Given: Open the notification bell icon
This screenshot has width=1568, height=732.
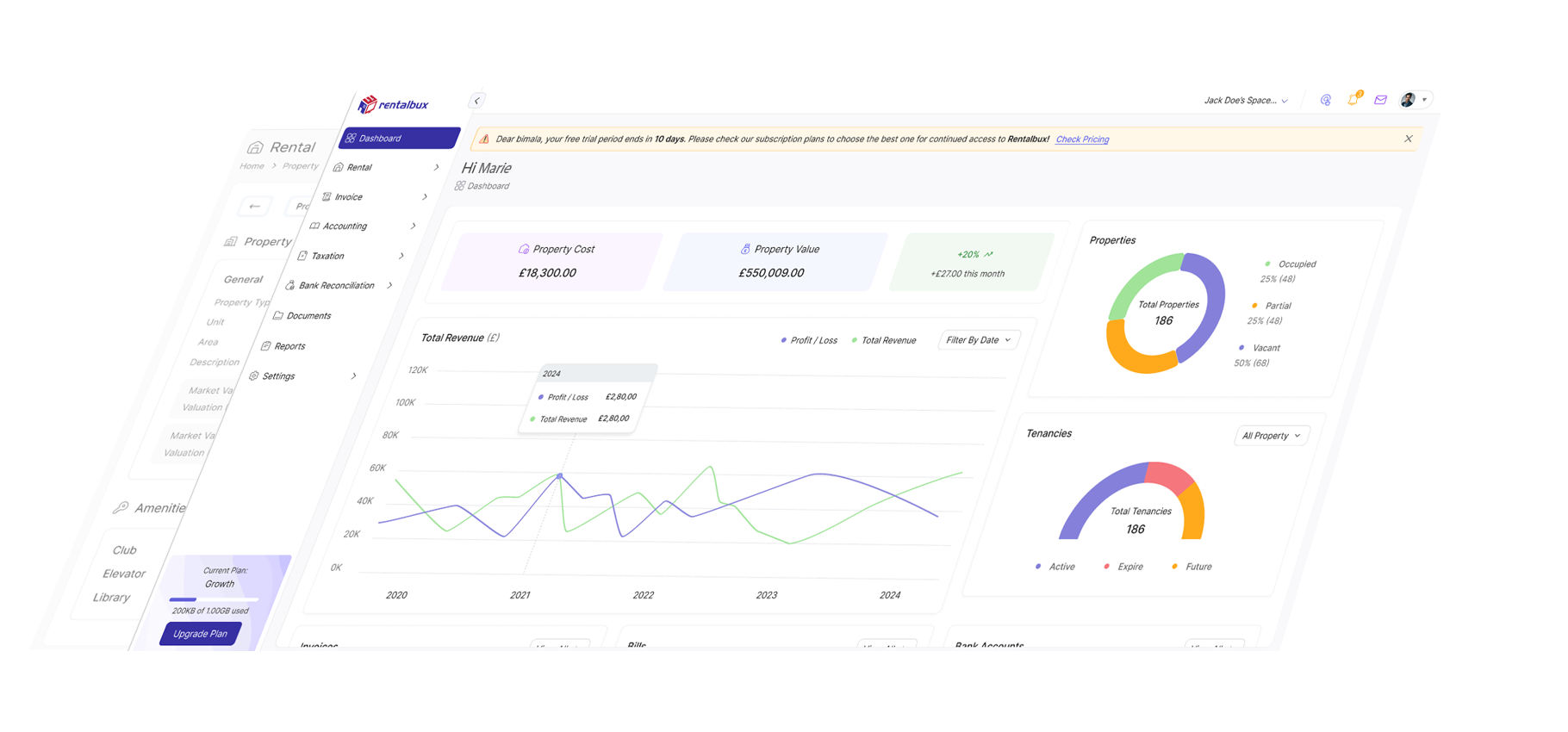Looking at the screenshot, I should point(1353,100).
